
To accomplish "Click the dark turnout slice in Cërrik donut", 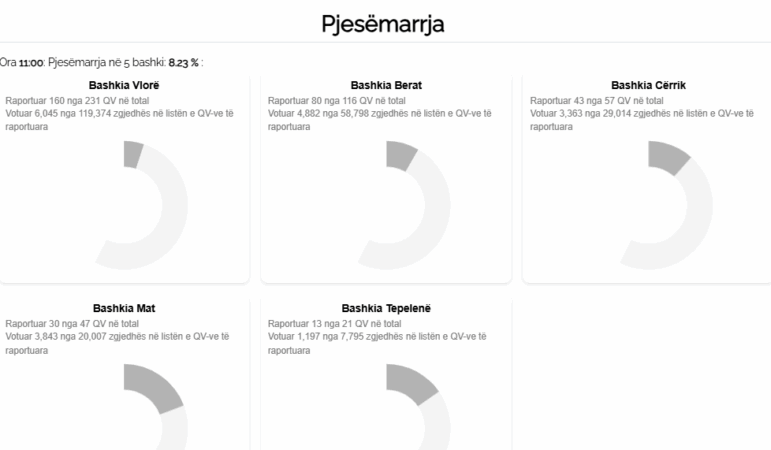I will click(x=668, y=157).
